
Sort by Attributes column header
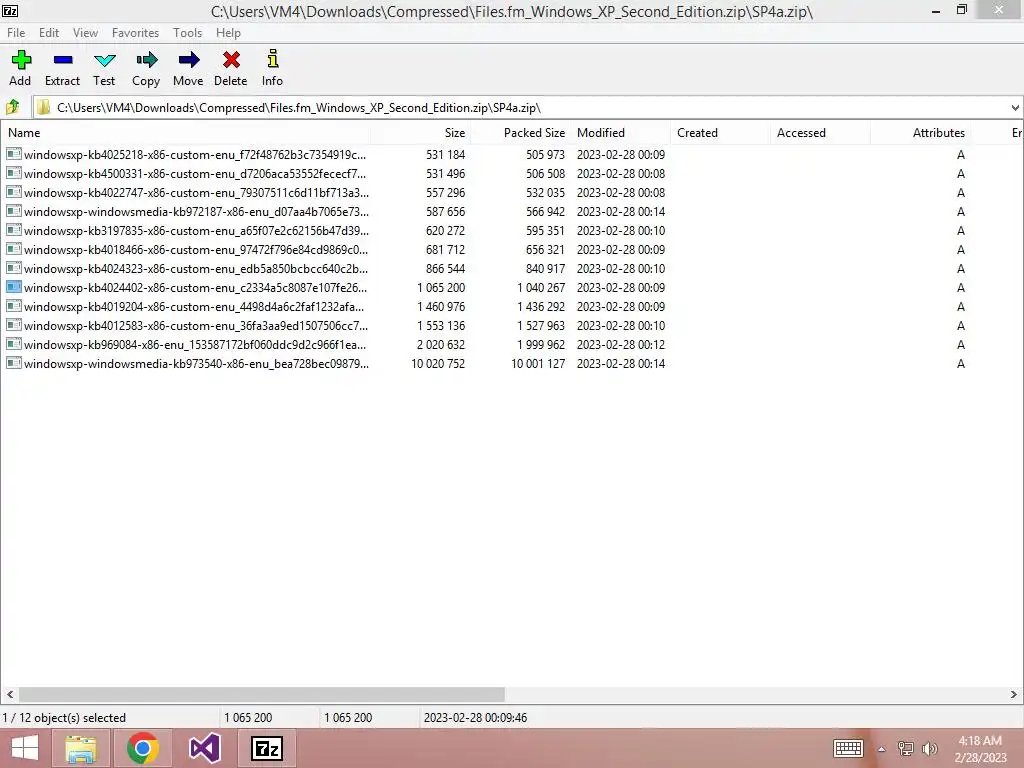[x=920, y=133]
